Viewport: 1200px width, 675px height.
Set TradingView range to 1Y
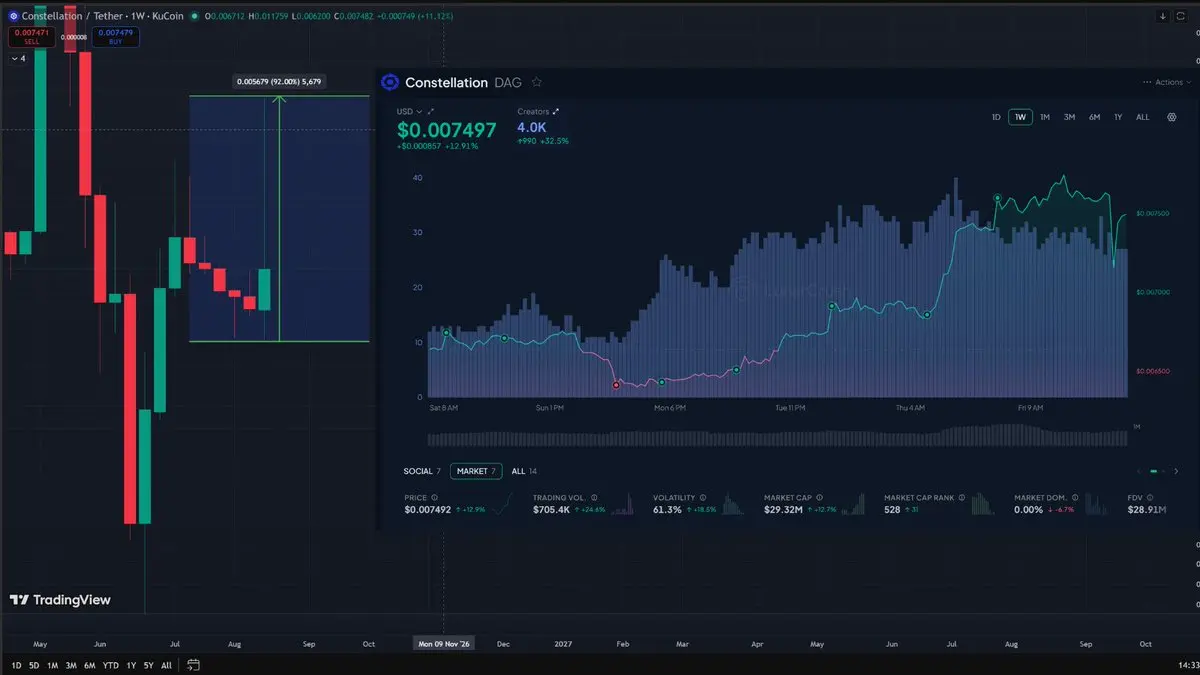click(131, 665)
